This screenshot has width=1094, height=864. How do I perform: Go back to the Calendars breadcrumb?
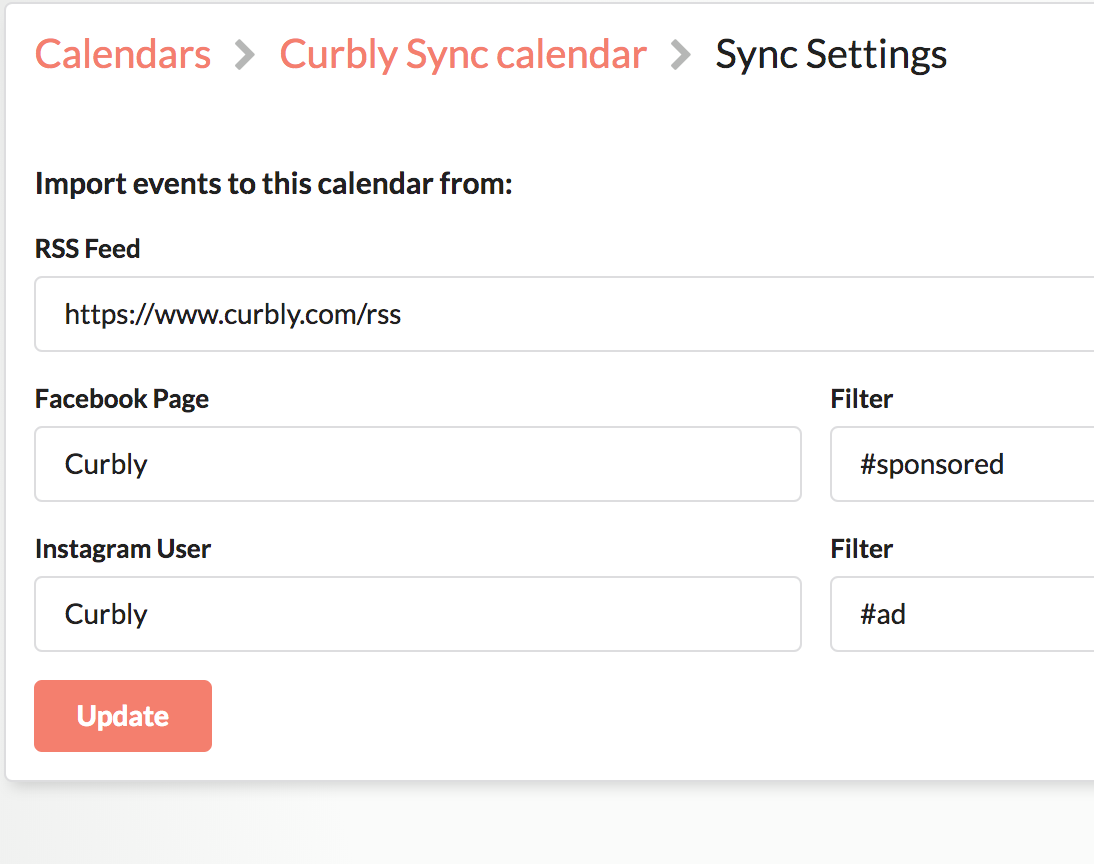[x=123, y=54]
